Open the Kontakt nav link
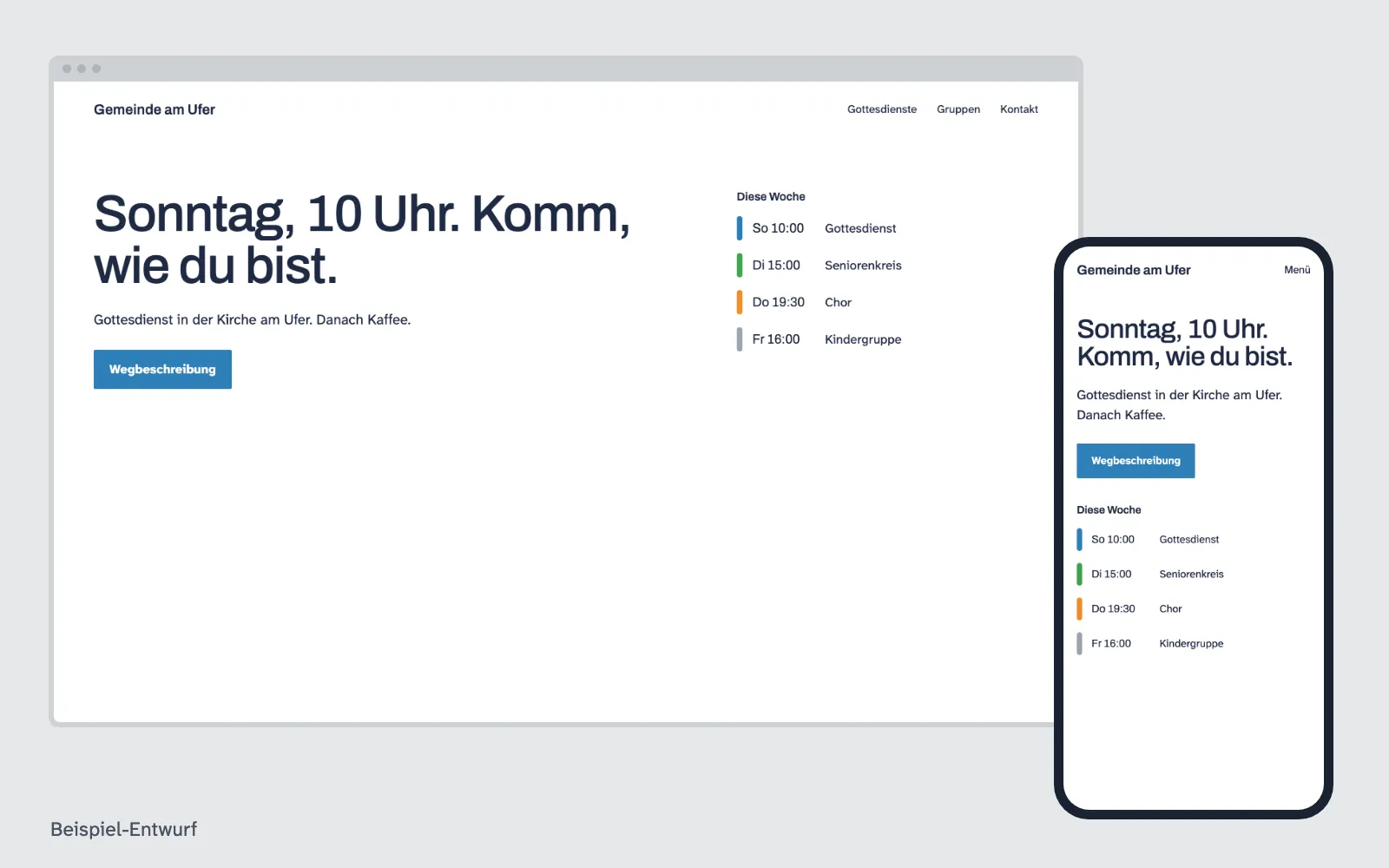The image size is (1389, 868). tap(1019, 109)
